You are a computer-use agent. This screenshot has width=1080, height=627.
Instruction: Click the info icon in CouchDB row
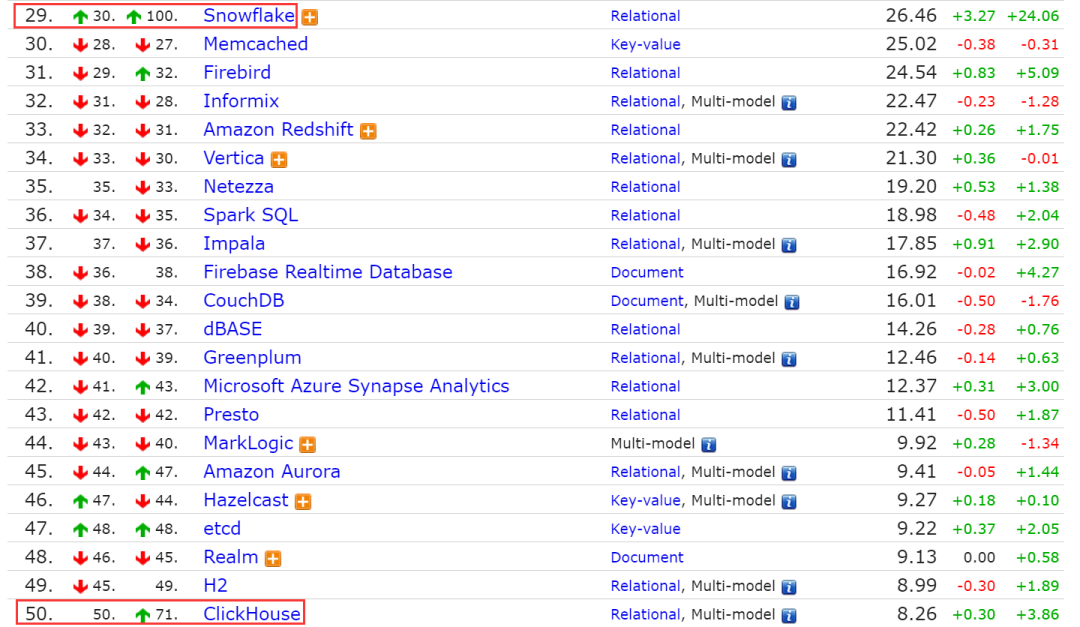792,302
